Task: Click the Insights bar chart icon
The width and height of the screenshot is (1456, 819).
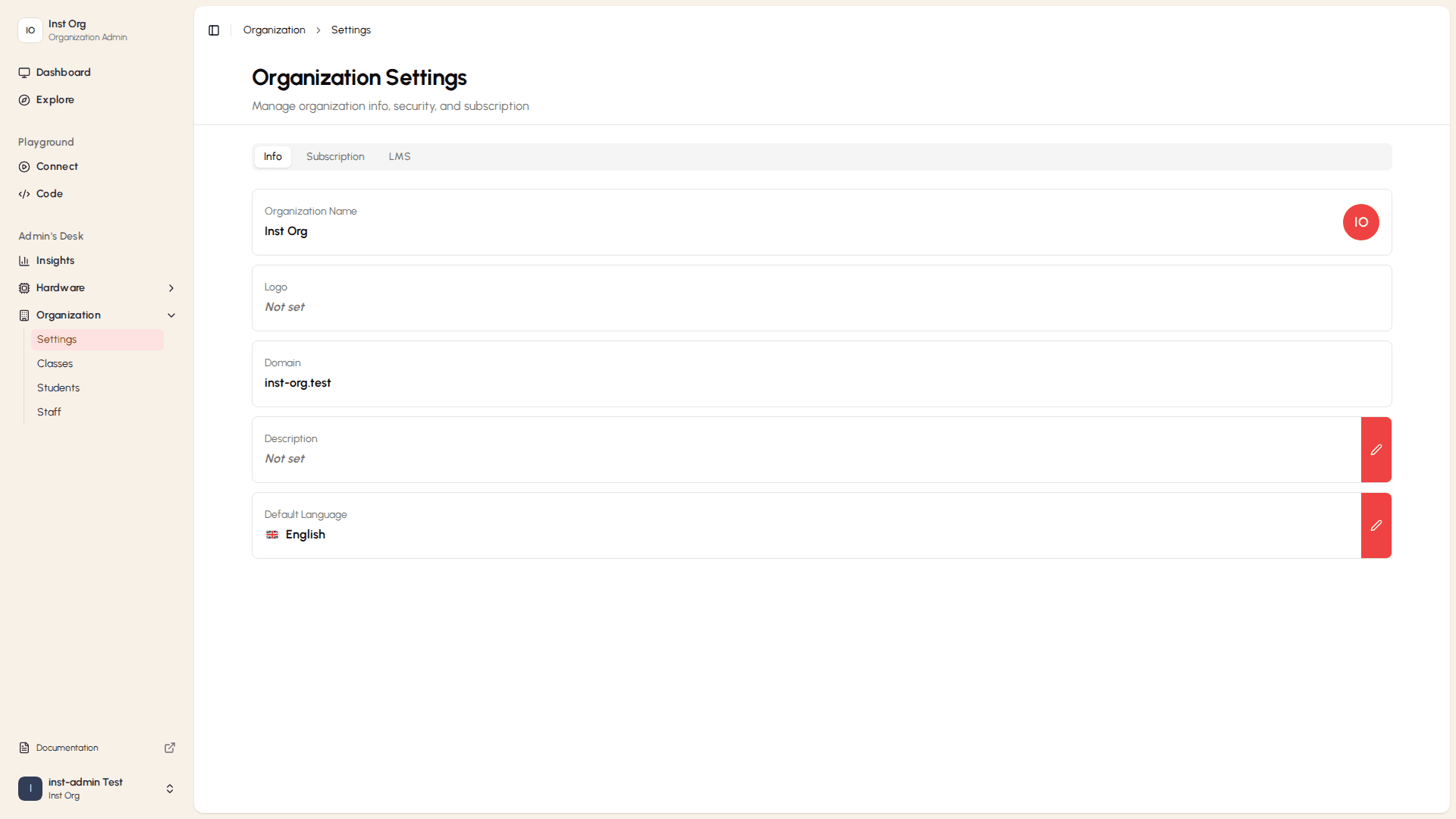Action: (24, 261)
